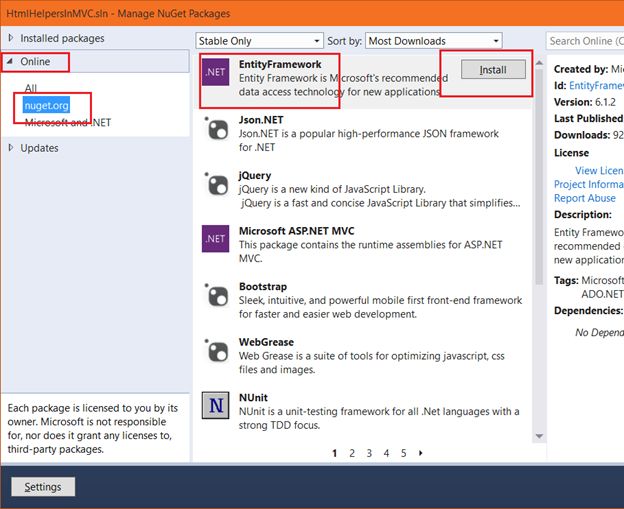
Task: Go to results page 4
Action: [x=386, y=453]
